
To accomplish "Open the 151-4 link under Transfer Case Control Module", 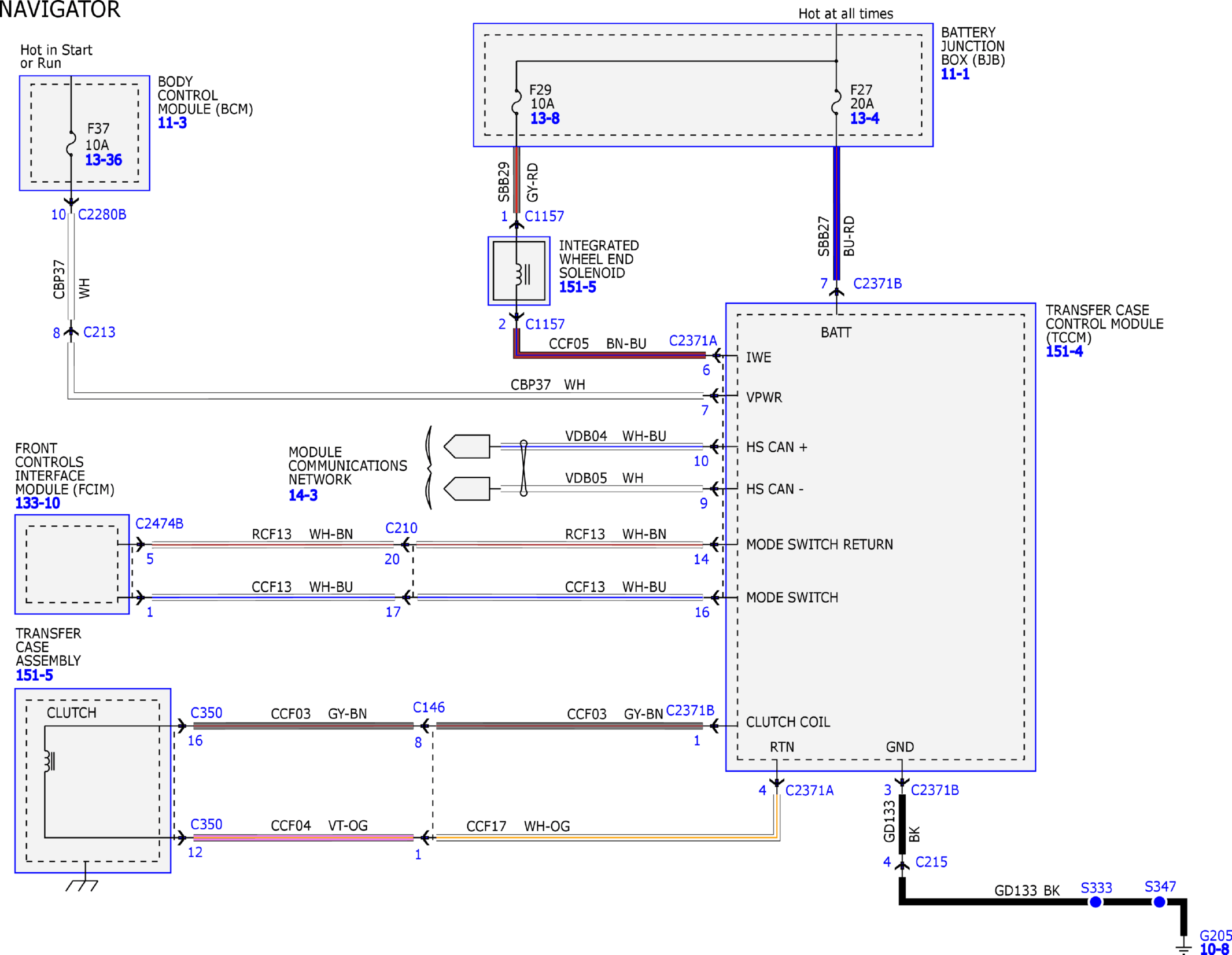I will [1064, 352].
